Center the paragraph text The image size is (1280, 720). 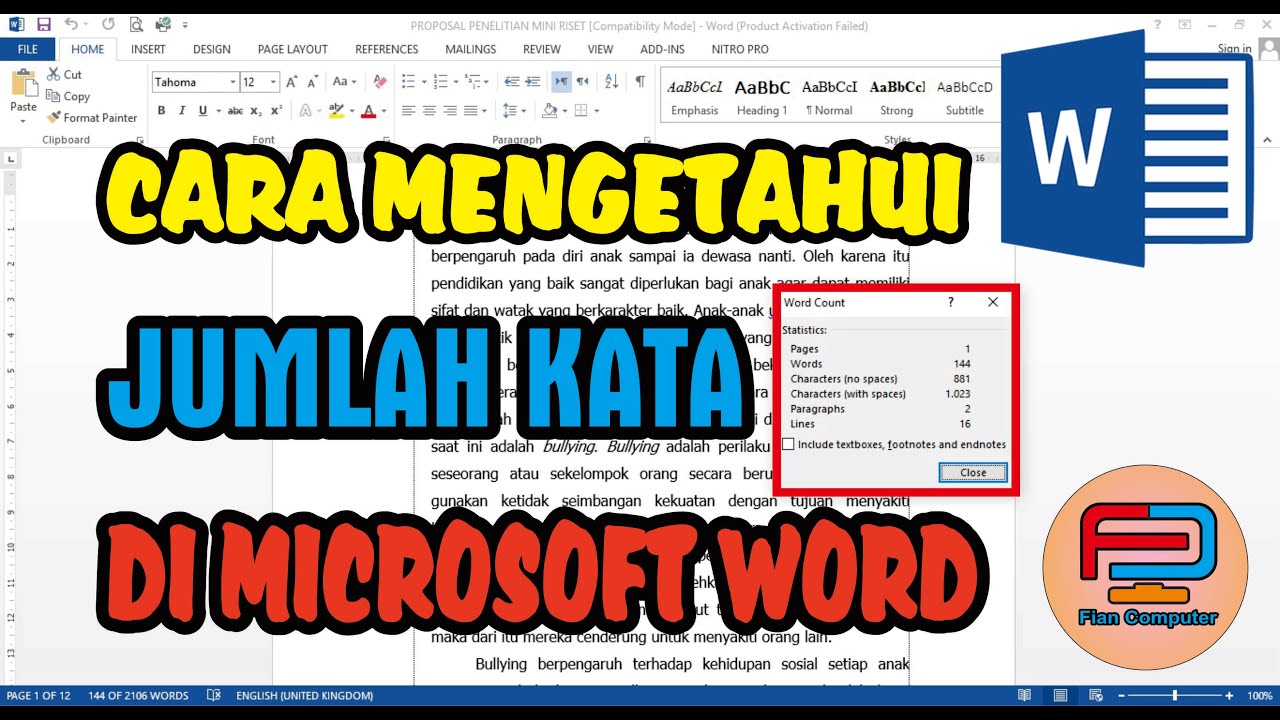(x=429, y=111)
